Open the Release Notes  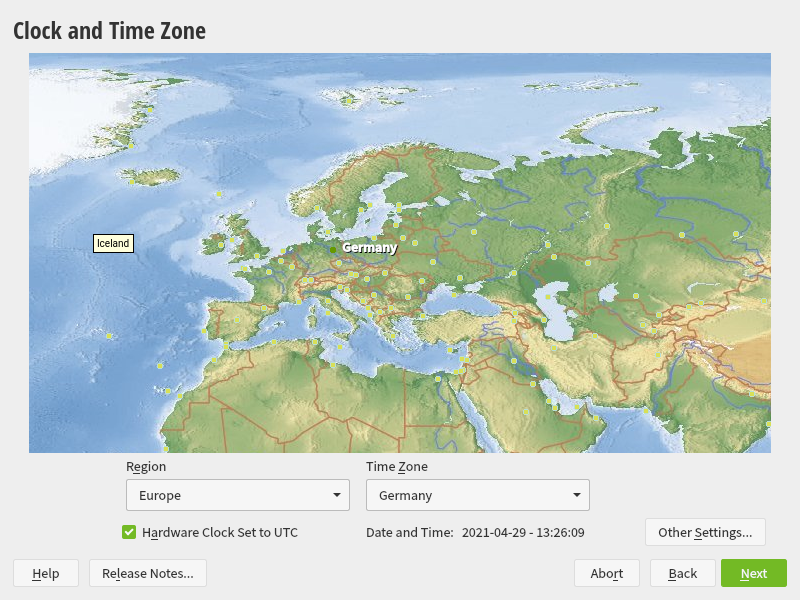[x=148, y=573]
